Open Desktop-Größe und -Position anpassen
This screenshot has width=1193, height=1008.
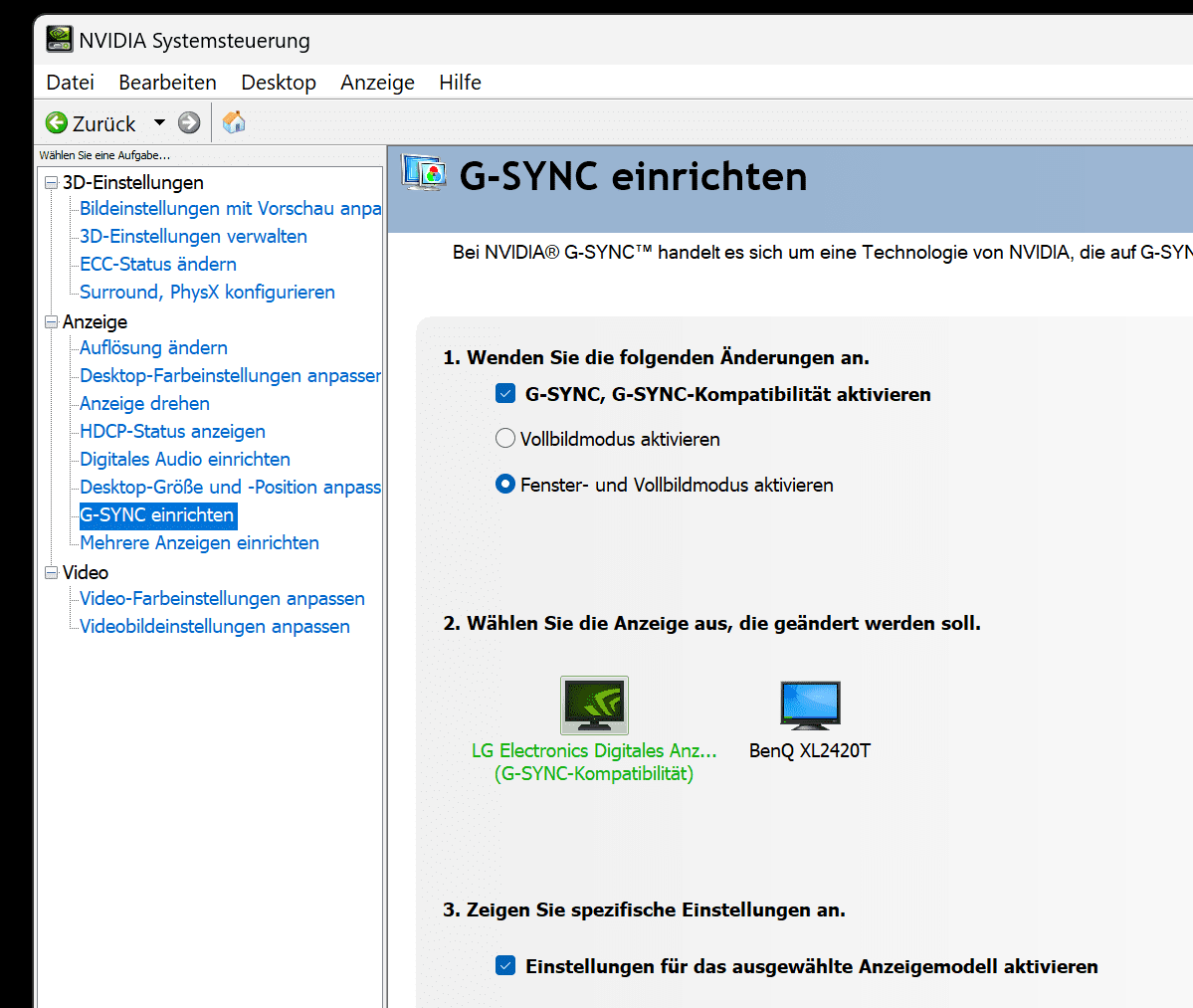coord(231,487)
